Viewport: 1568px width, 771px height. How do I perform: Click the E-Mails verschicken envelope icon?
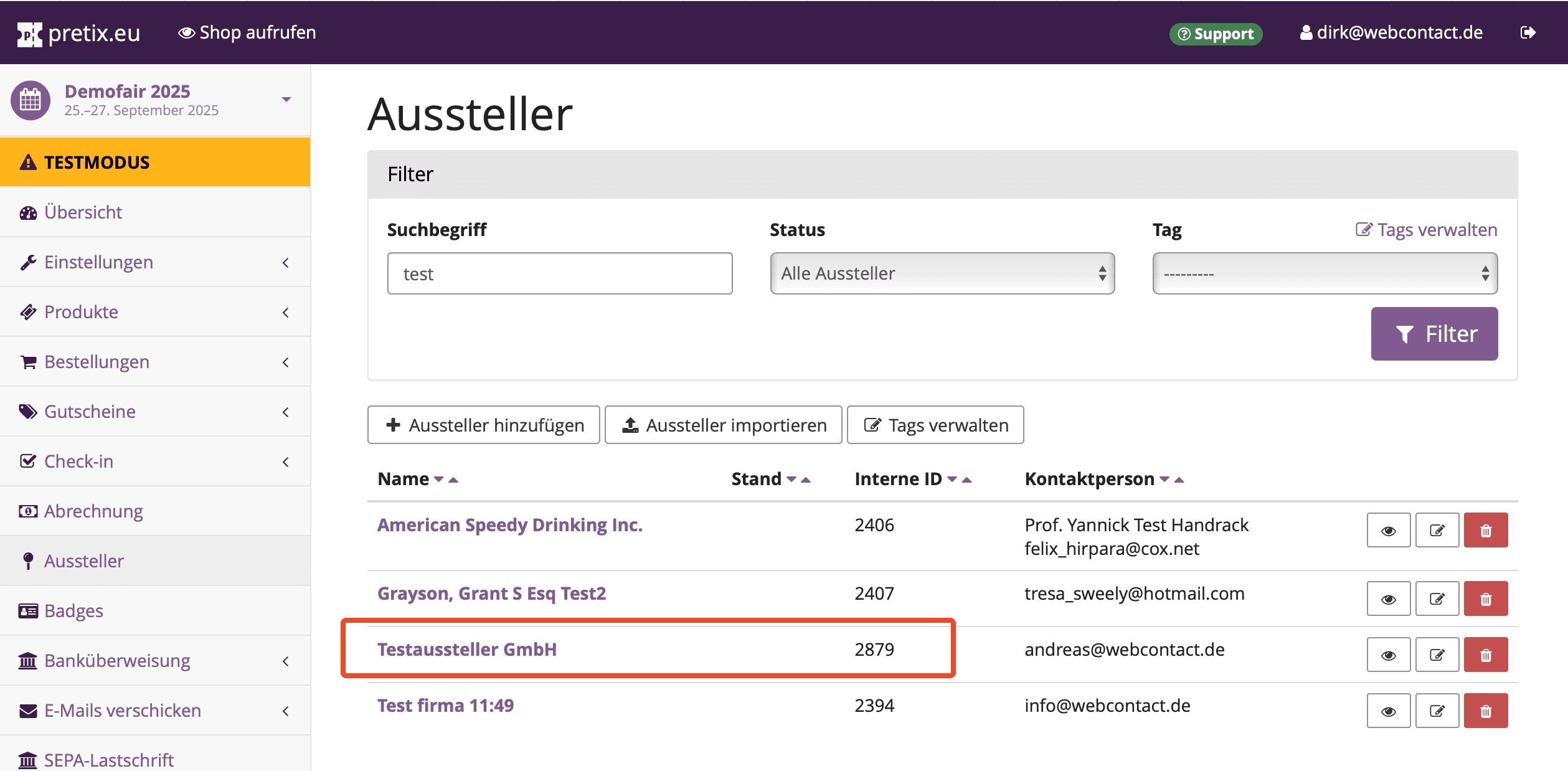pyautogui.click(x=28, y=711)
